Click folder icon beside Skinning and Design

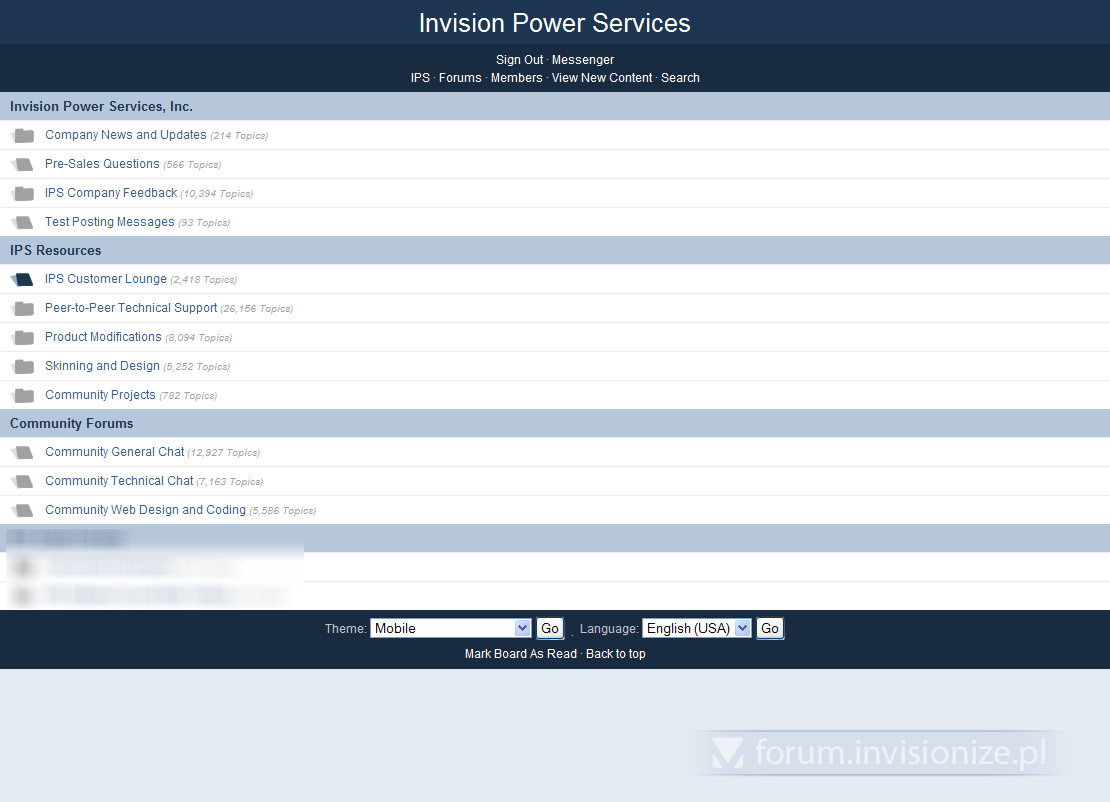point(23,367)
